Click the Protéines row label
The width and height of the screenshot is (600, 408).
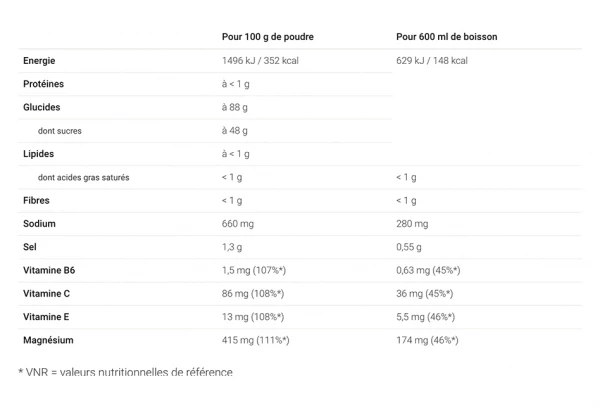pyautogui.click(x=43, y=84)
